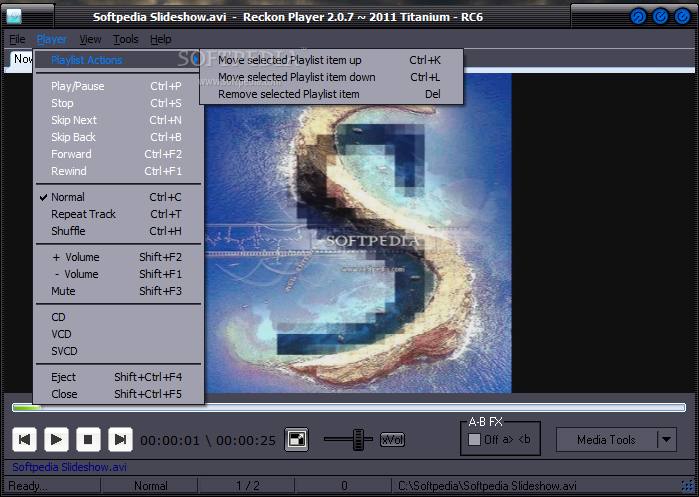Start playback with the play button
The image size is (699, 497).
(x=56, y=440)
